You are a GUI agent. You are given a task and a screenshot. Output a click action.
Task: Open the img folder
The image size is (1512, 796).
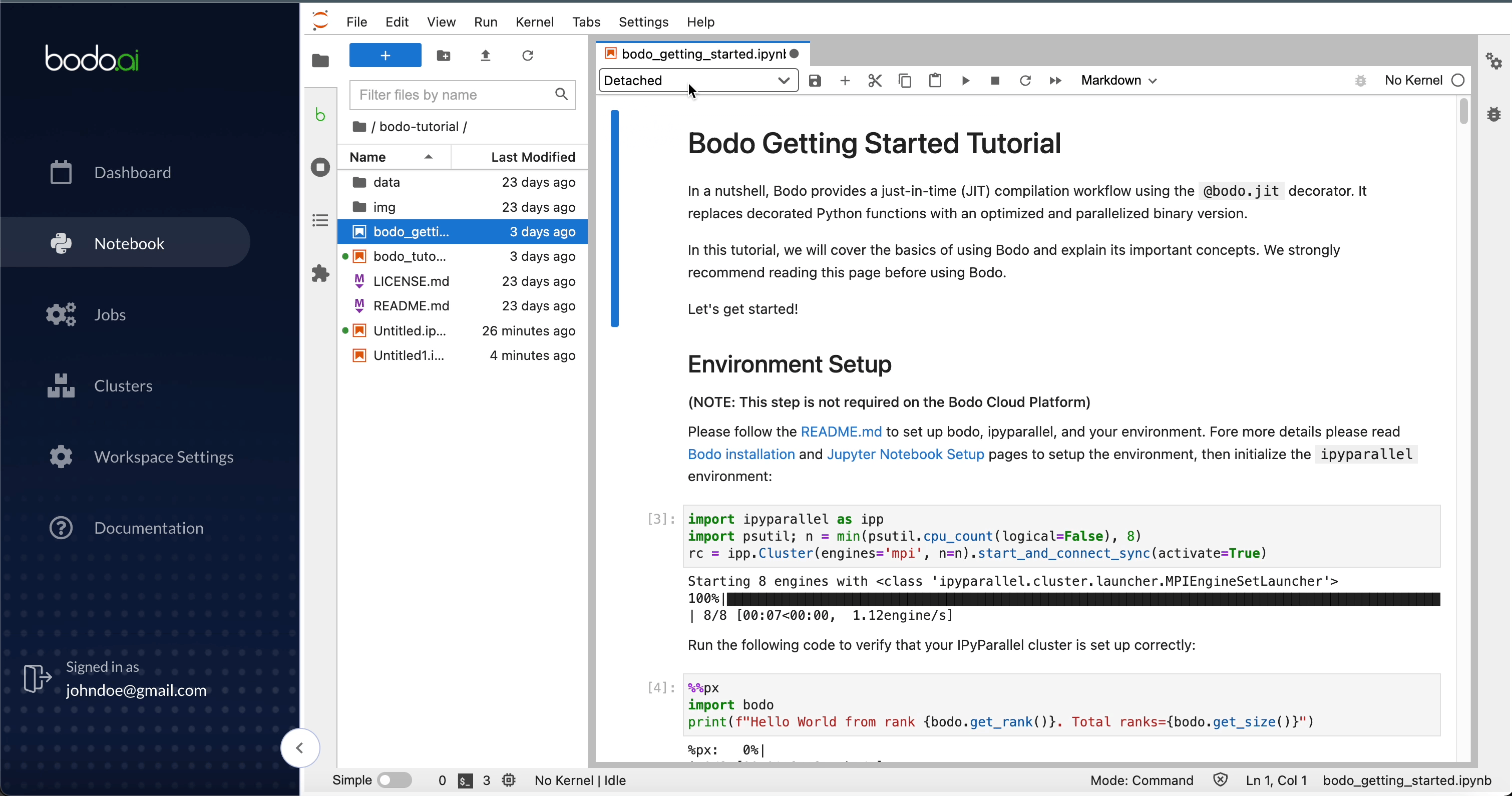pyautogui.click(x=462, y=207)
